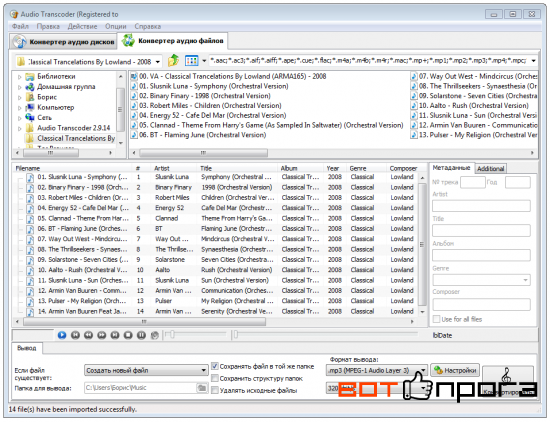Open the view mode dropdown arrow
Image resolution: width=550 pixels, height=422 pixels.
tap(204, 61)
